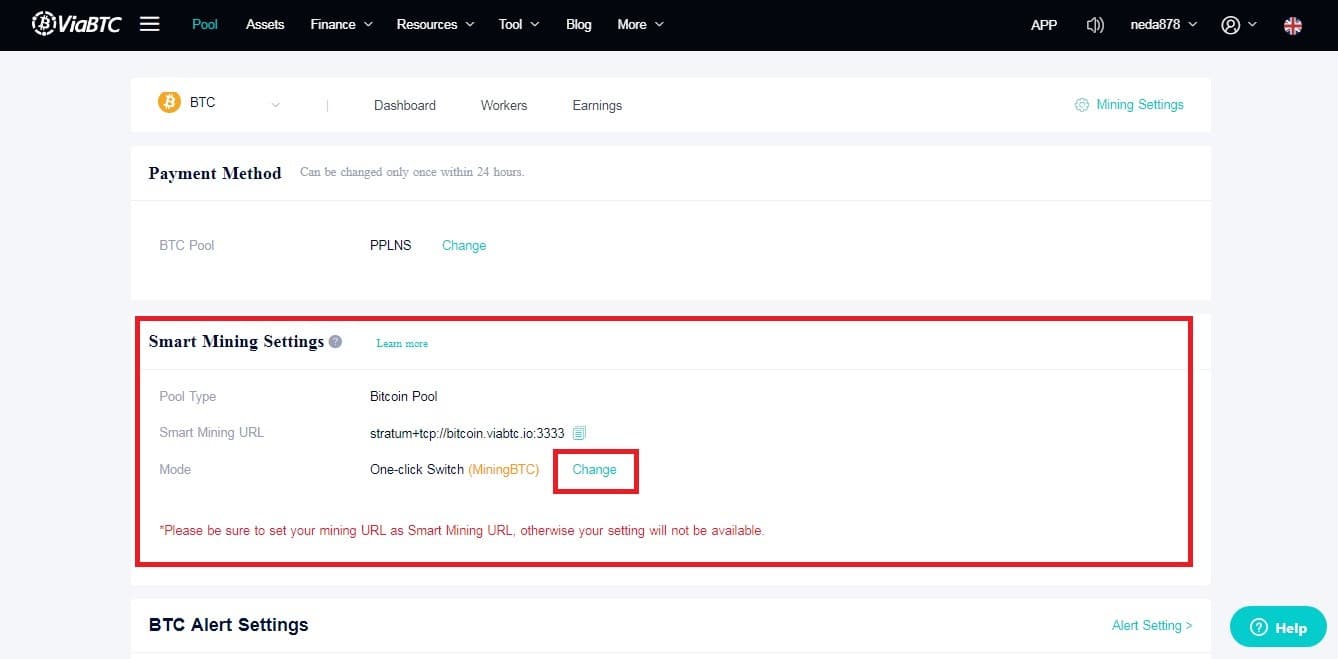Screen dimensions: 1338x659
Task: Click the announcements speaker icon
Action: [x=1095, y=25]
